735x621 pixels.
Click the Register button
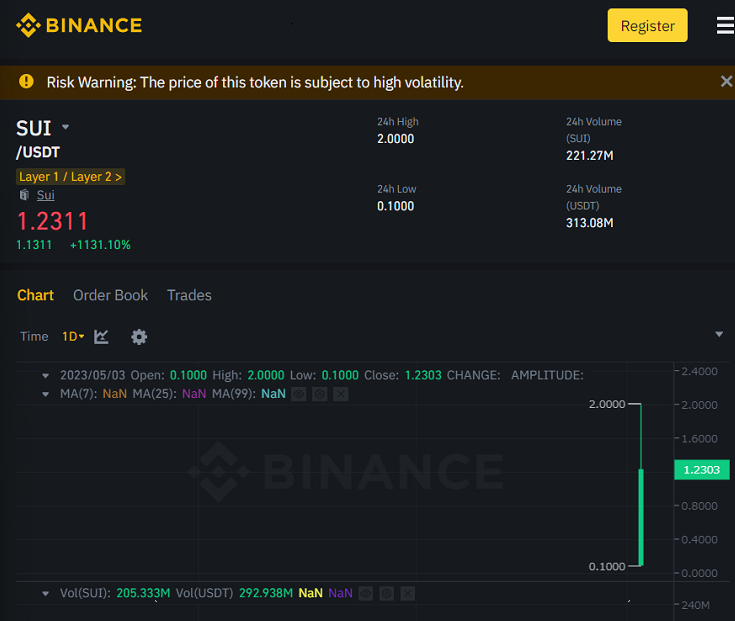(647, 26)
